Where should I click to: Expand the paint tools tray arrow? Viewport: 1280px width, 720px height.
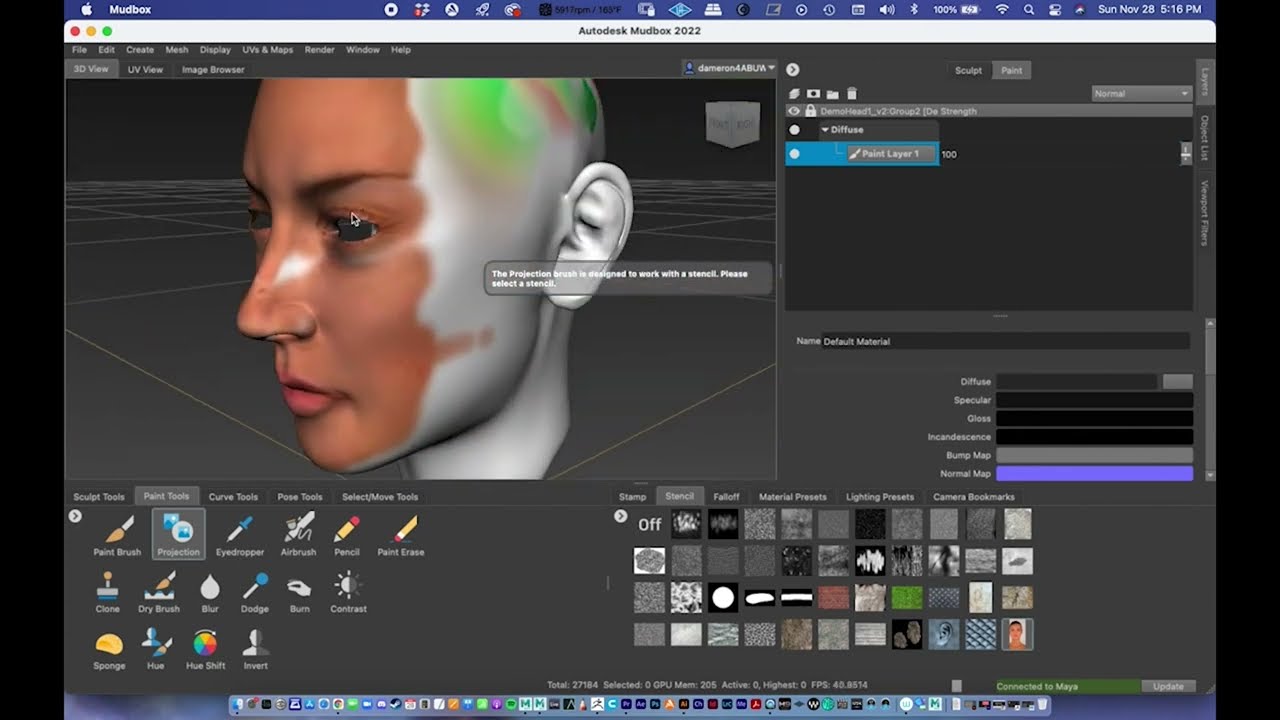[x=75, y=516]
